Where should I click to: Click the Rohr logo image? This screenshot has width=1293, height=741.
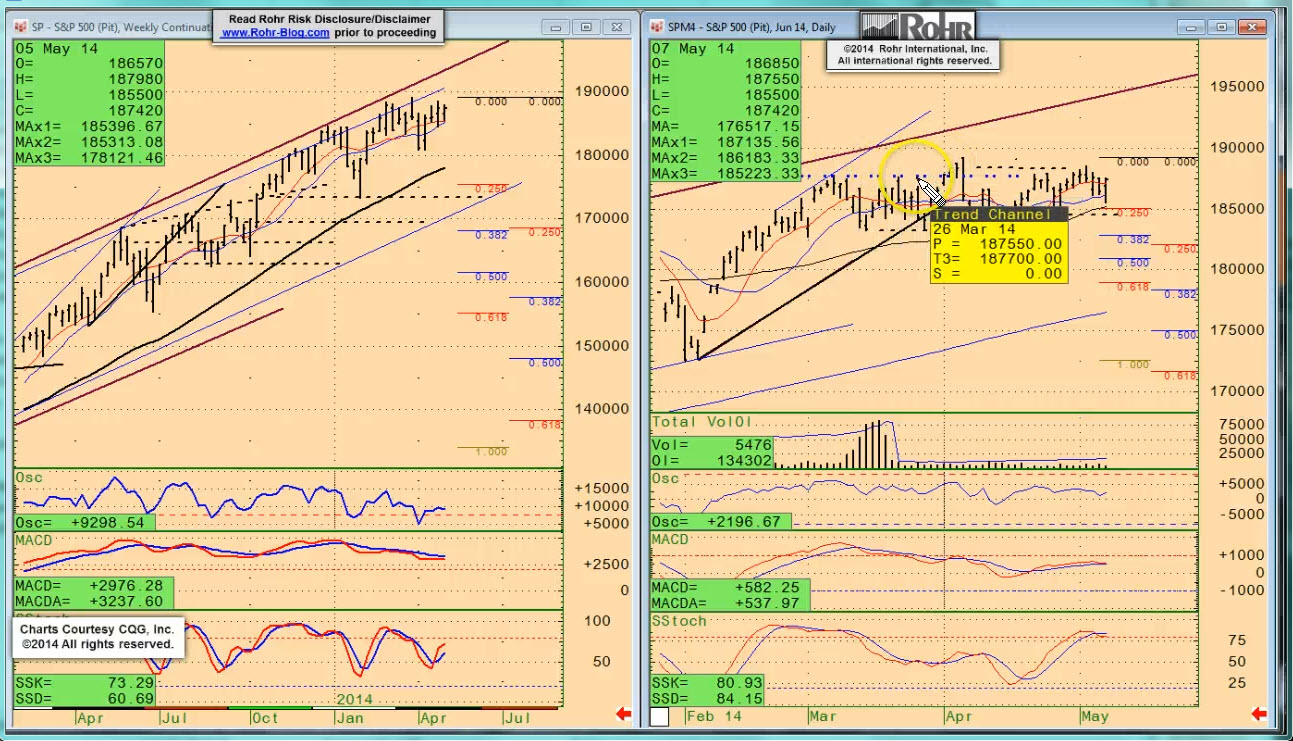tap(916, 26)
